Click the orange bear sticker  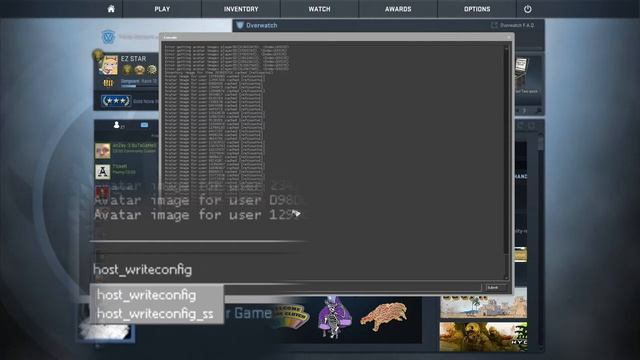[384, 316]
